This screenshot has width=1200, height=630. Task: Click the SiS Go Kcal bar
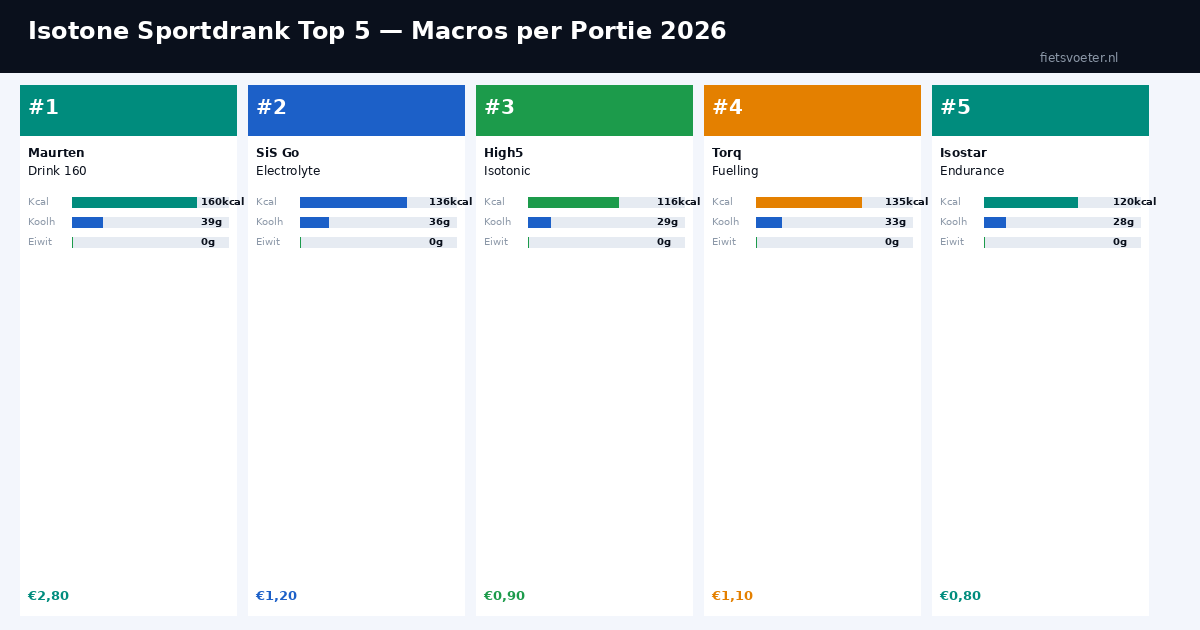click(378, 202)
